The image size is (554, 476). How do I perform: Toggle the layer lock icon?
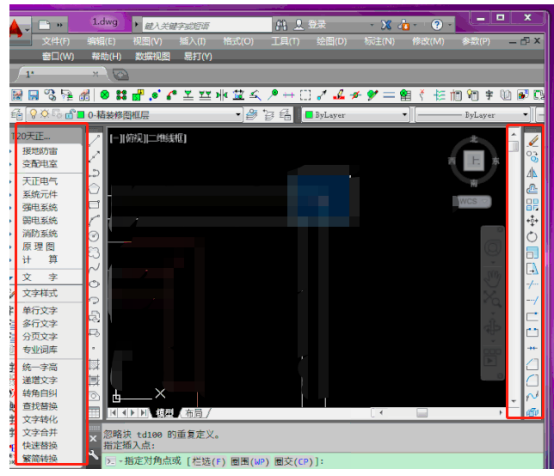pos(70,114)
